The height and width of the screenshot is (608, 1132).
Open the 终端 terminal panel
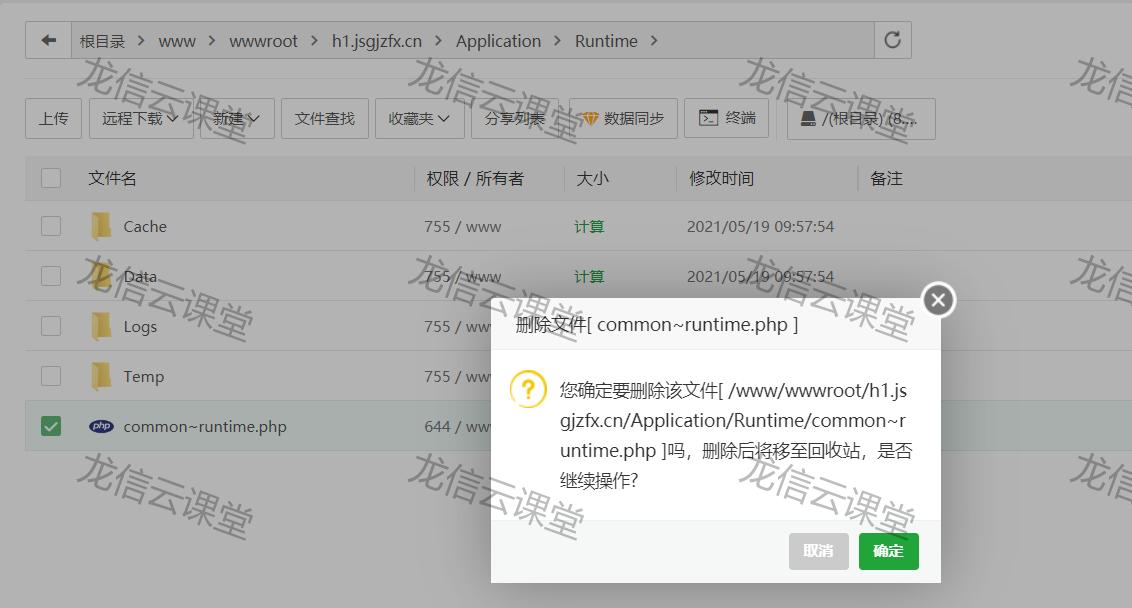click(x=727, y=118)
